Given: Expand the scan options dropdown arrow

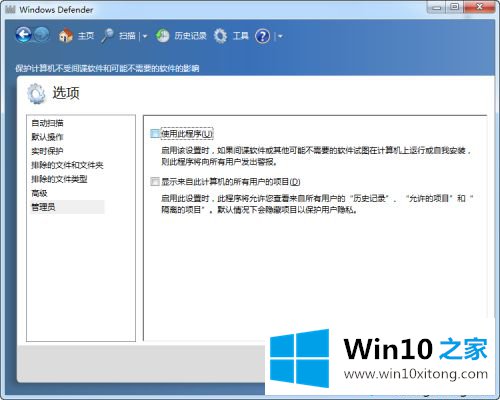Looking at the screenshot, I should [x=145, y=36].
